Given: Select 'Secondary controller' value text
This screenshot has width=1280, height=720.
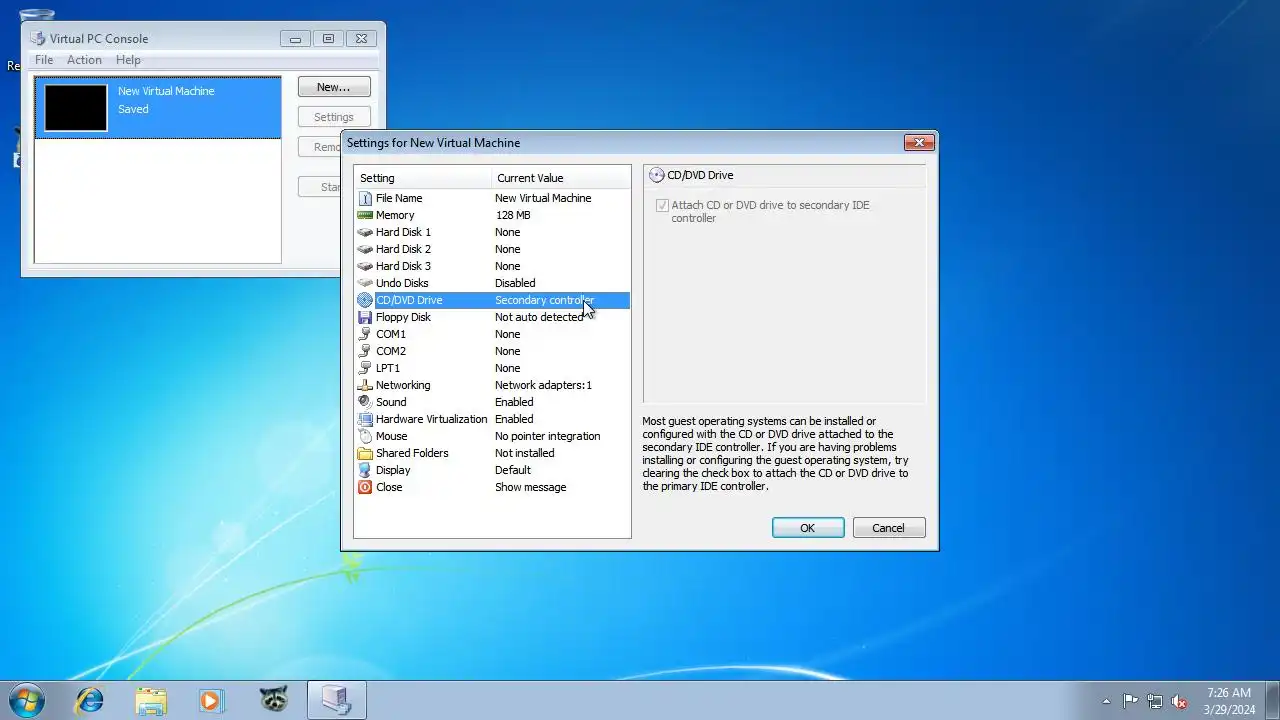Looking at the screenshot, I should (x=544, y=300).
